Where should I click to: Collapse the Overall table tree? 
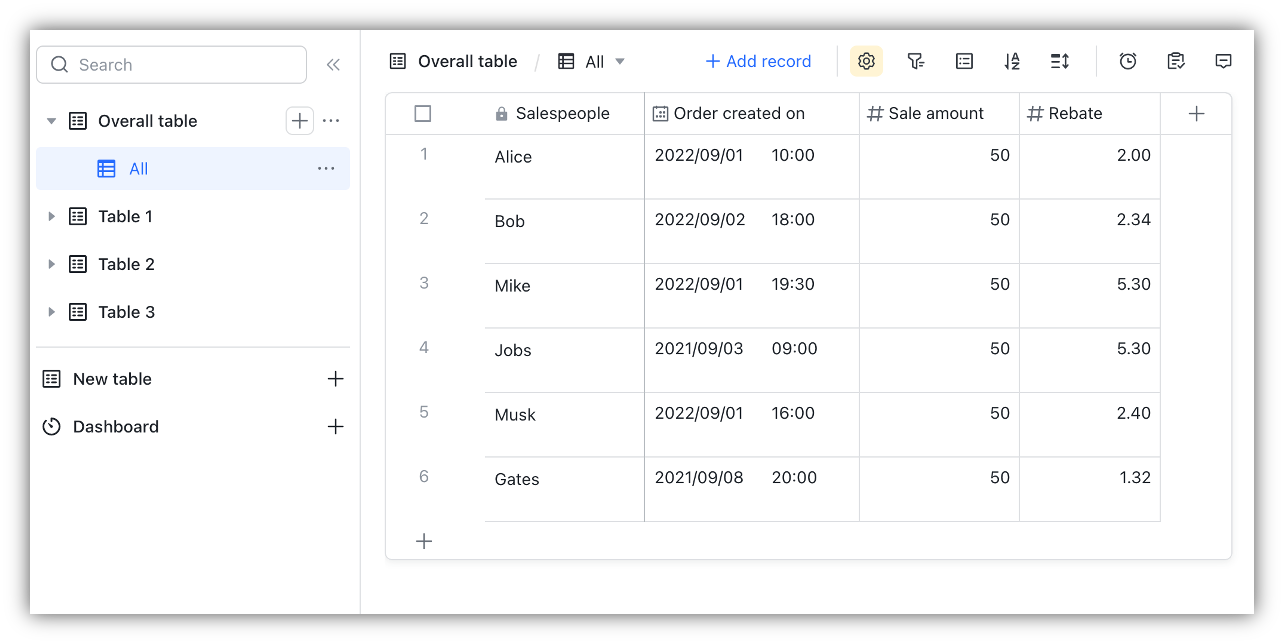[51, 120]
